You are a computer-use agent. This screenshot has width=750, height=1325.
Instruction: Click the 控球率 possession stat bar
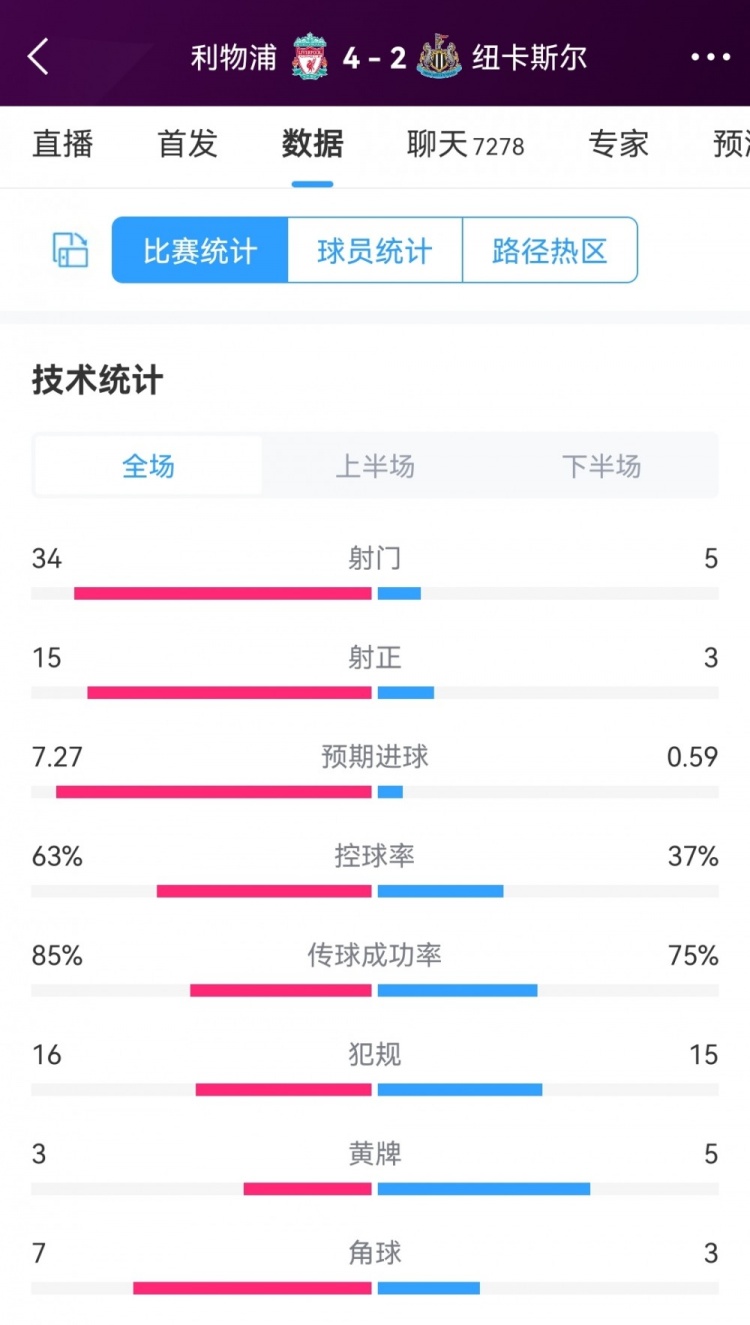(375, 888)
